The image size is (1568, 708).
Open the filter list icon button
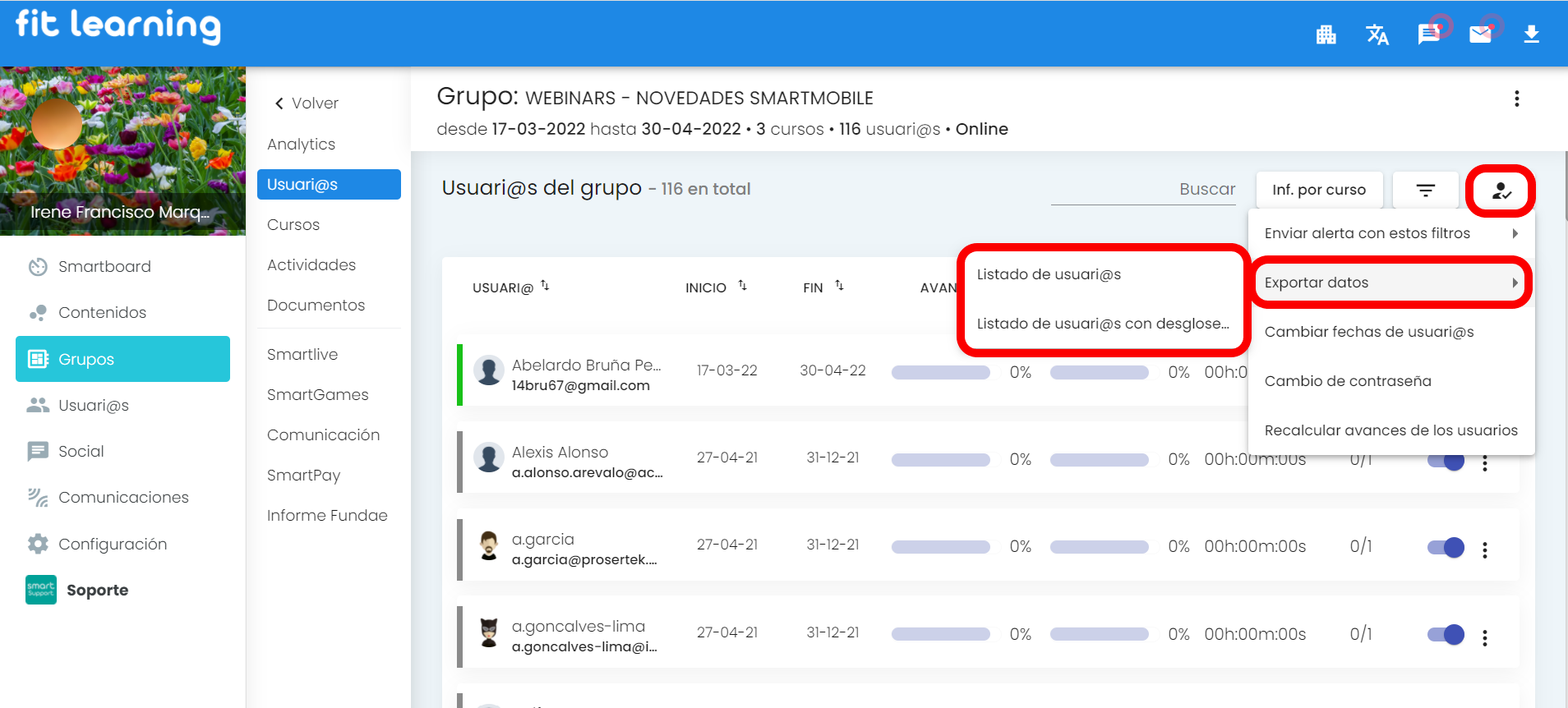tap(1425, 191)
